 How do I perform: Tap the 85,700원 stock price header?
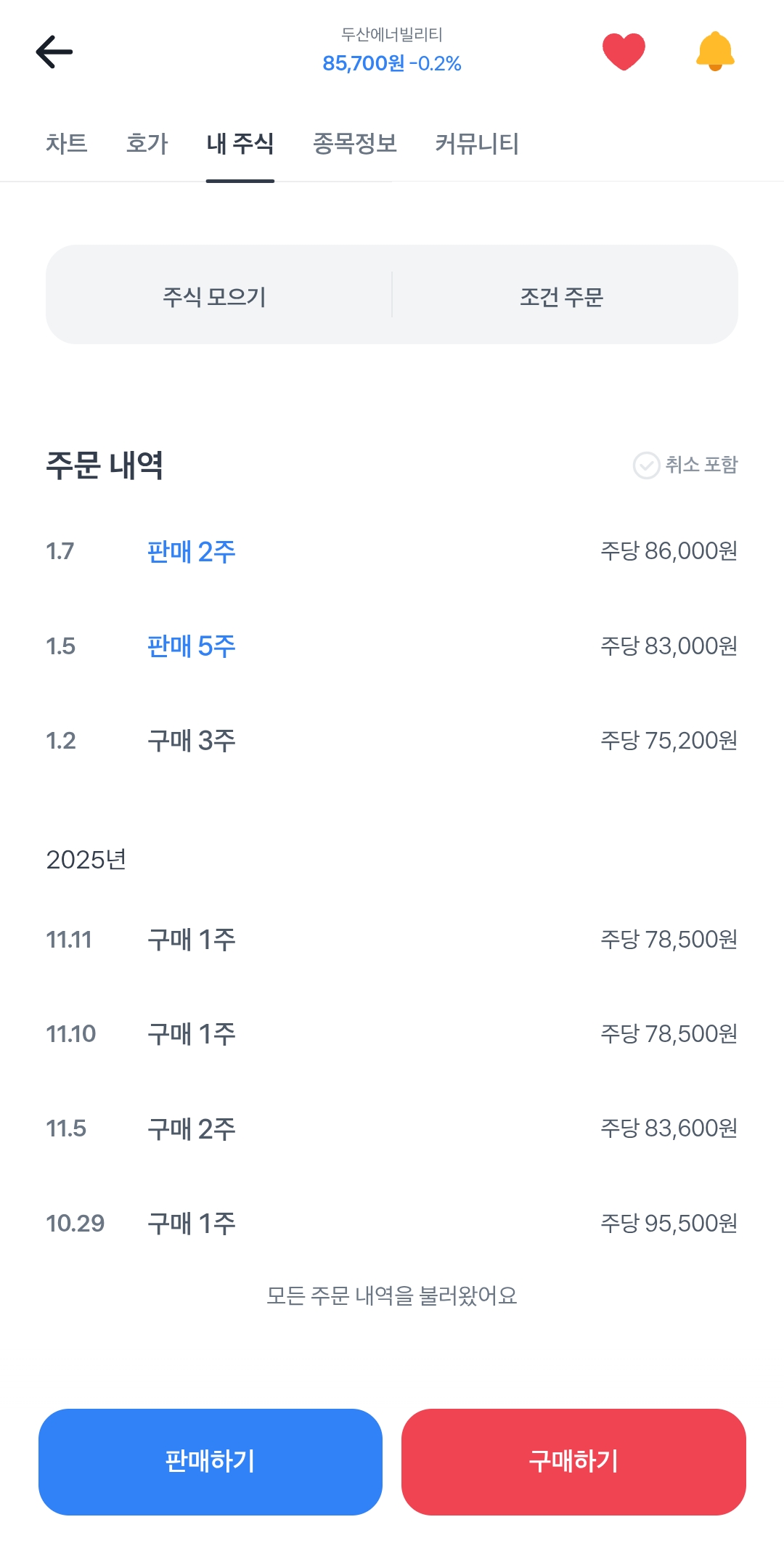[391, 63]
